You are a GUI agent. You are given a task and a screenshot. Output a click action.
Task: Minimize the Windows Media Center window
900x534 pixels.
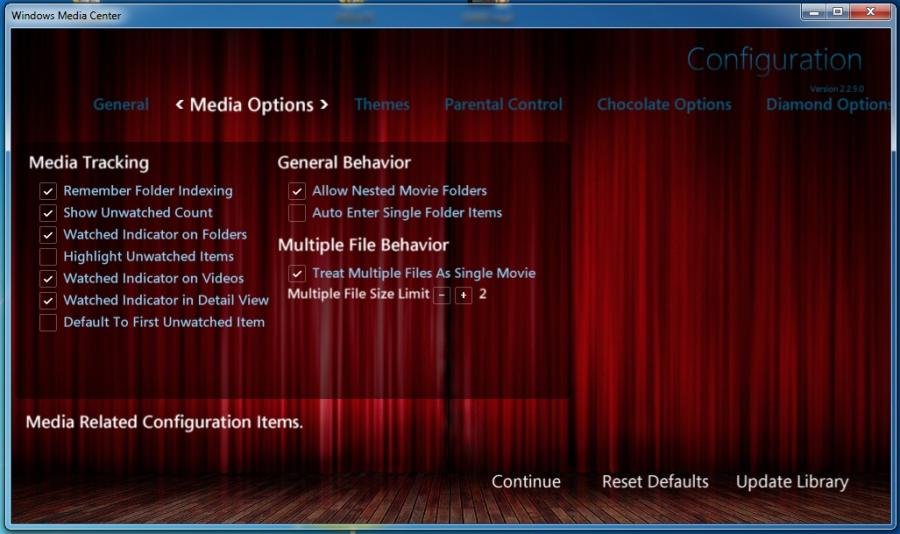814,12
